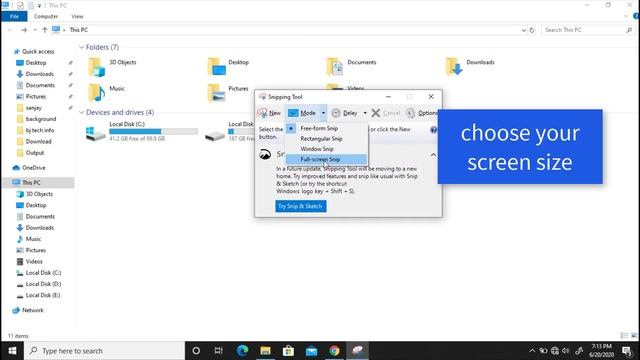Open the Mode button in Snipping Tool

(x=302, y=113)
